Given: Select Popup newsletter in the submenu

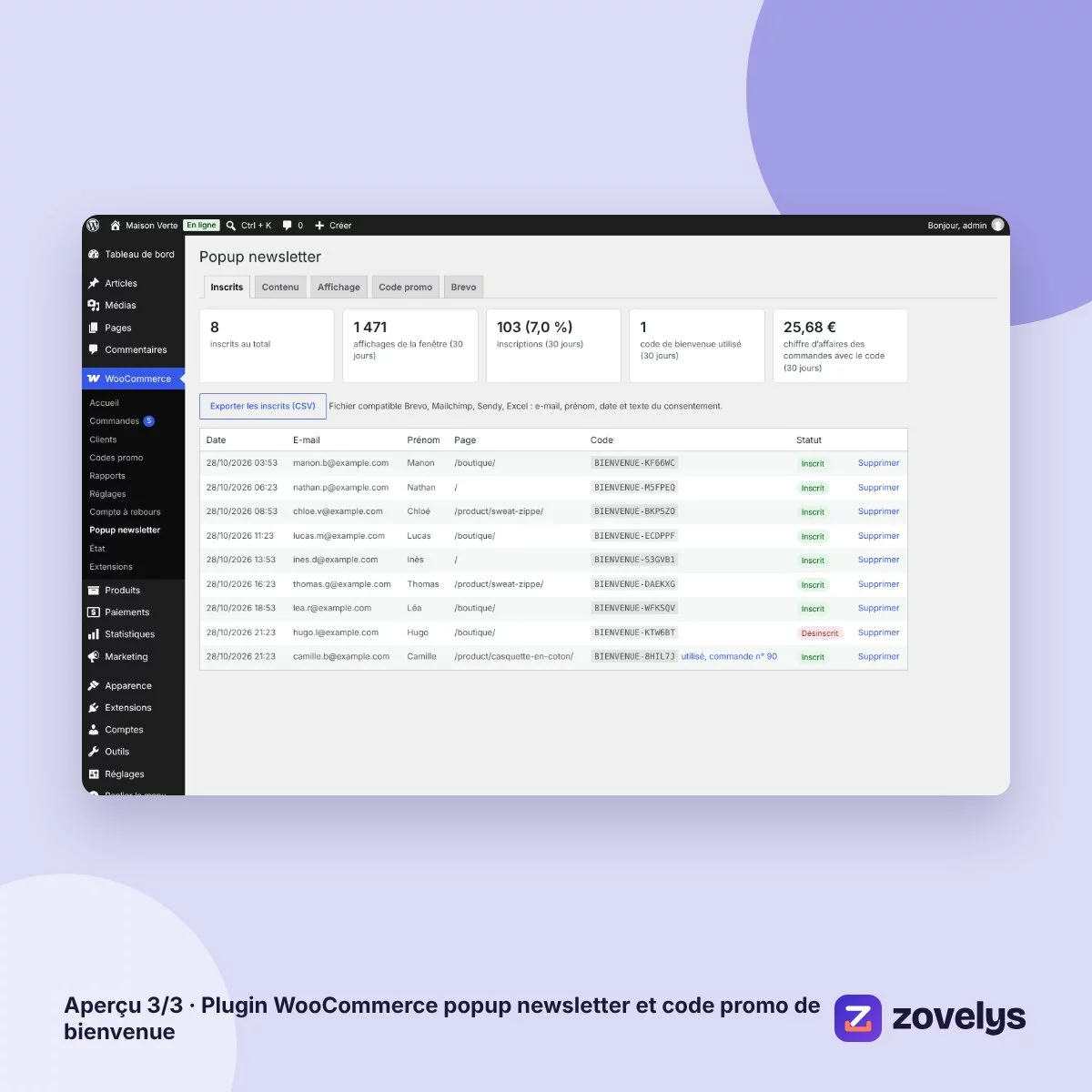Looking at the screenshot, I should point(125,531).
